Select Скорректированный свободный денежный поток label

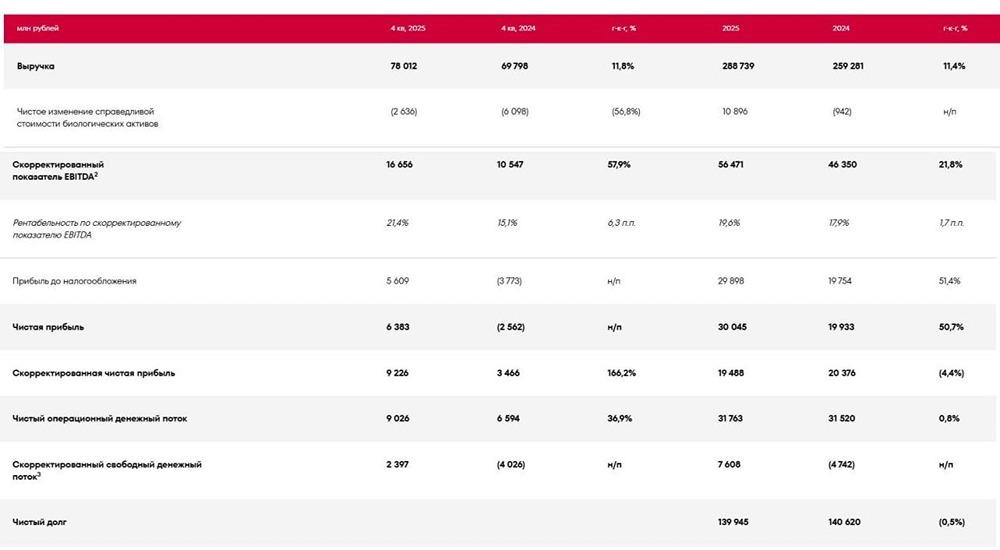(x=107, y=471)
